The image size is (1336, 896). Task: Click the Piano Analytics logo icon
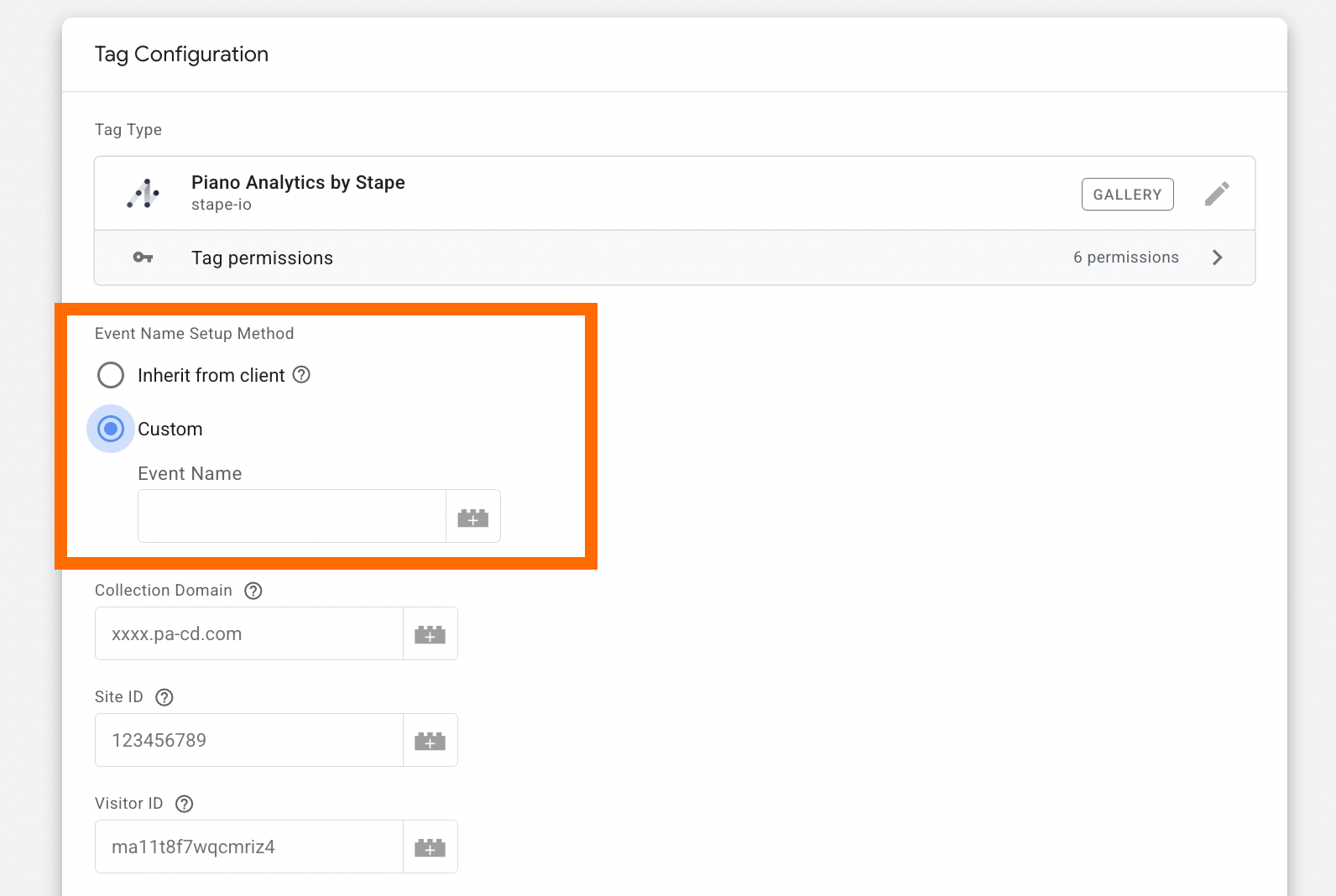tap(144, 194)
